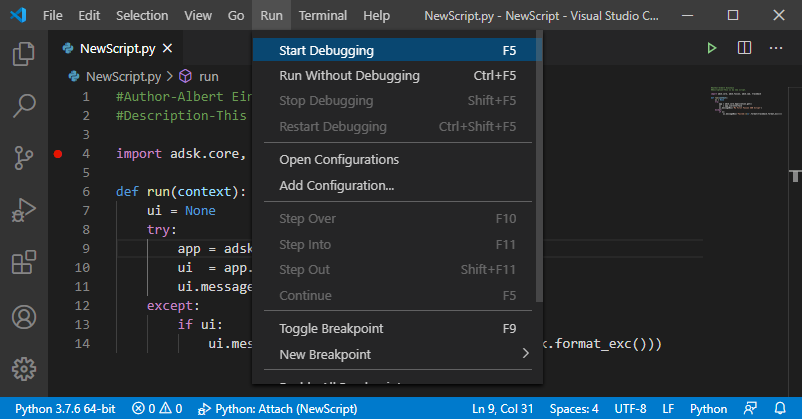Open the Go menu
Screen dimensions: 802x419
click(x=236, y=15)
